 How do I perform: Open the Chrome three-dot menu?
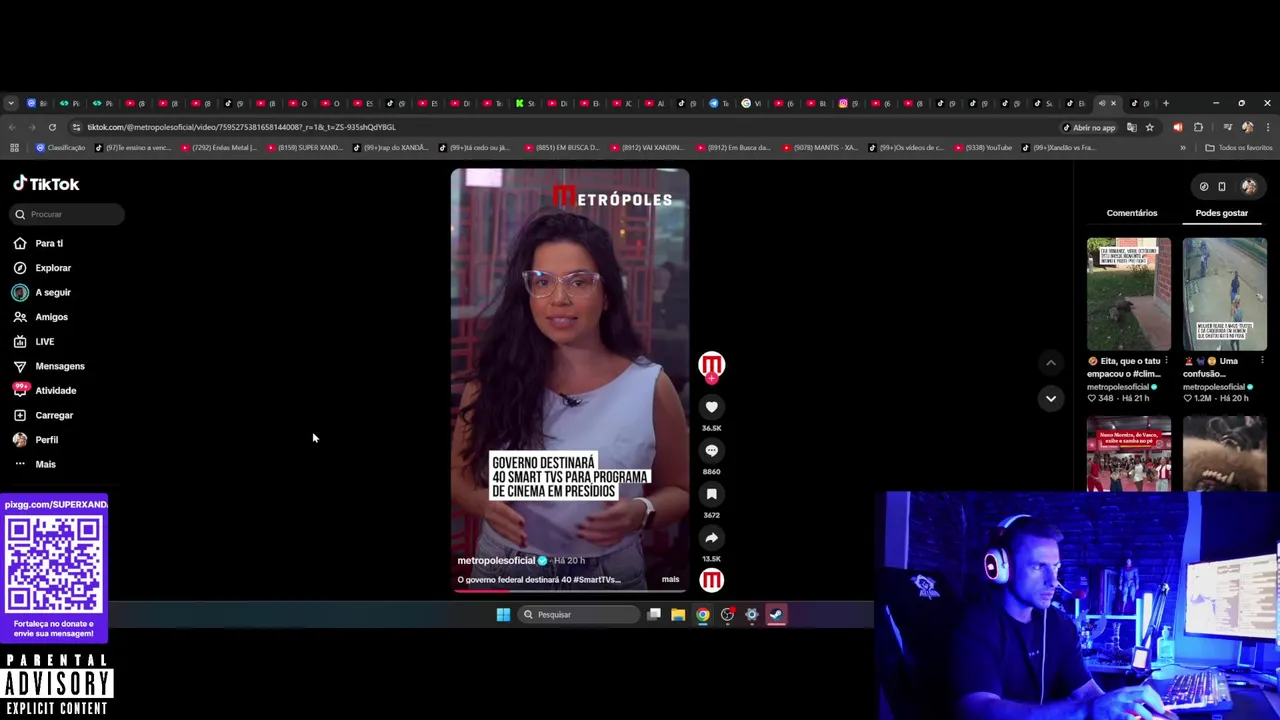[1268, 127]
